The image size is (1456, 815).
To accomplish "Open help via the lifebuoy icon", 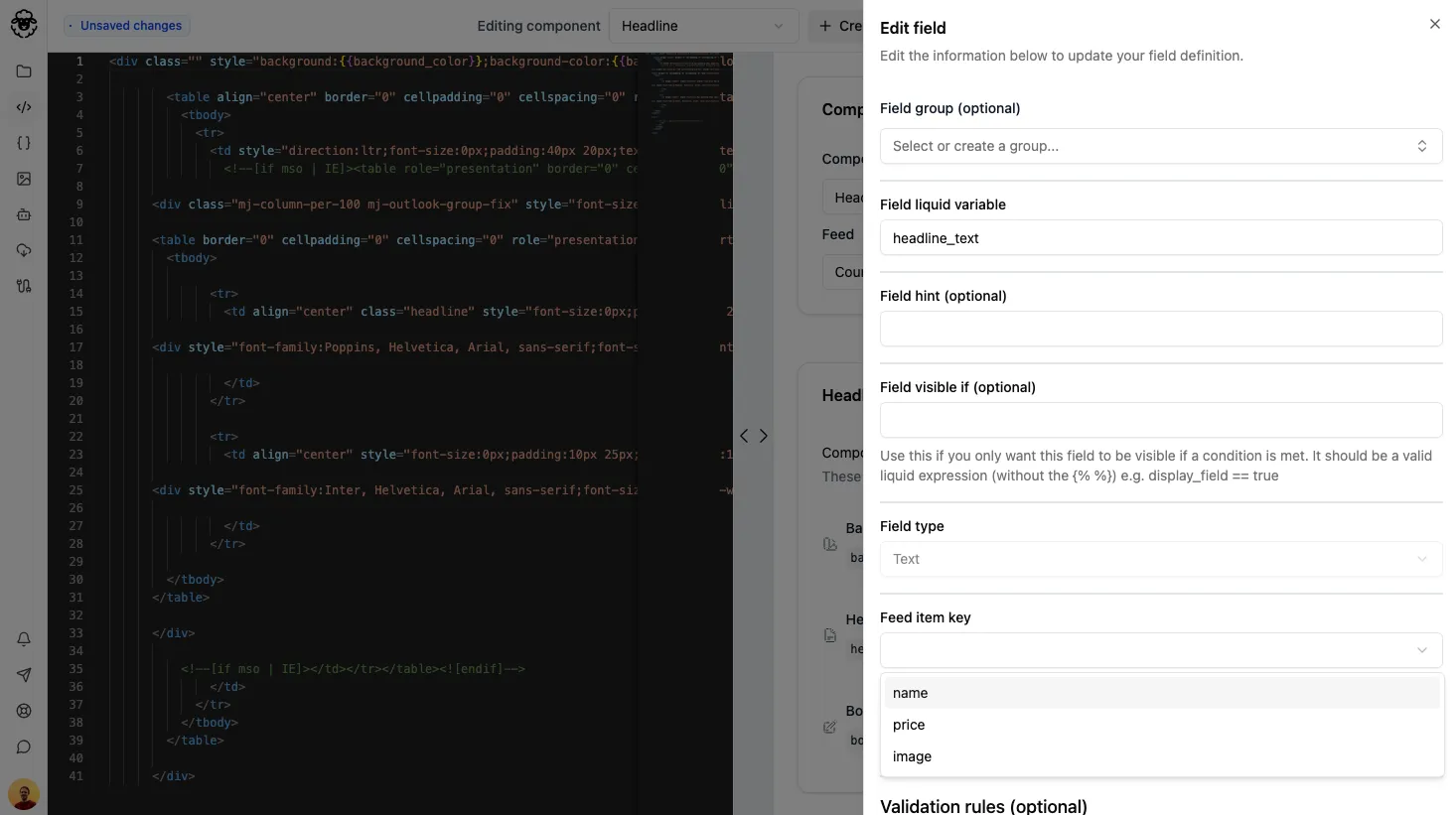I will [23, 711].
